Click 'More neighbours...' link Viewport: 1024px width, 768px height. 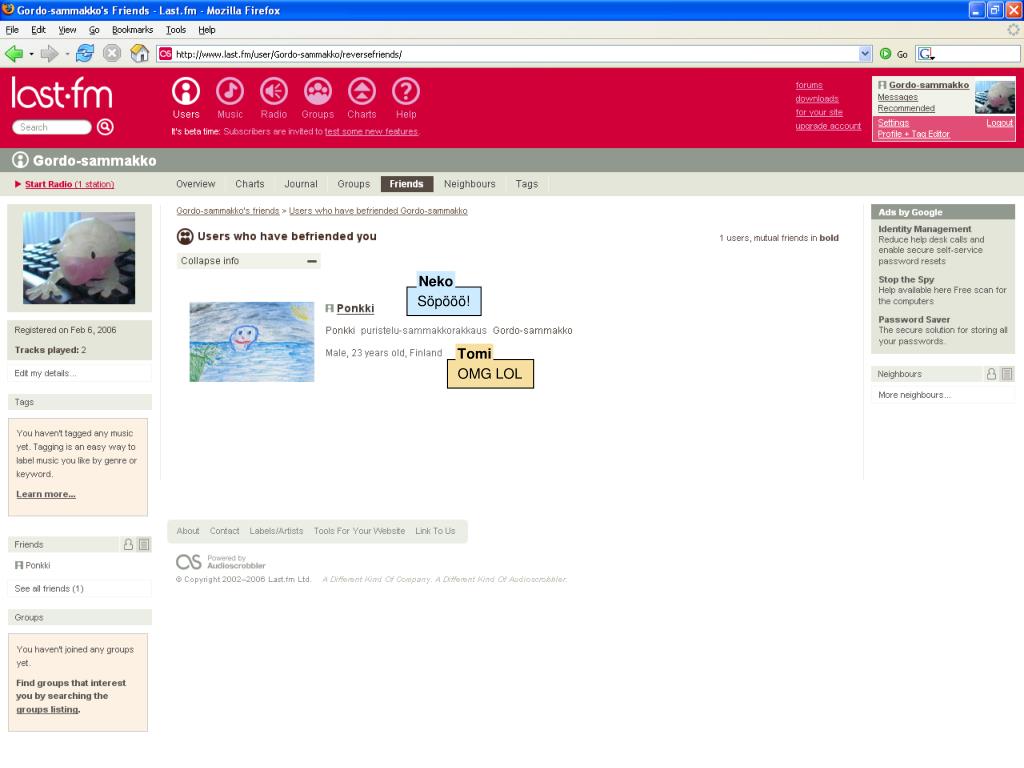(914, 394)
